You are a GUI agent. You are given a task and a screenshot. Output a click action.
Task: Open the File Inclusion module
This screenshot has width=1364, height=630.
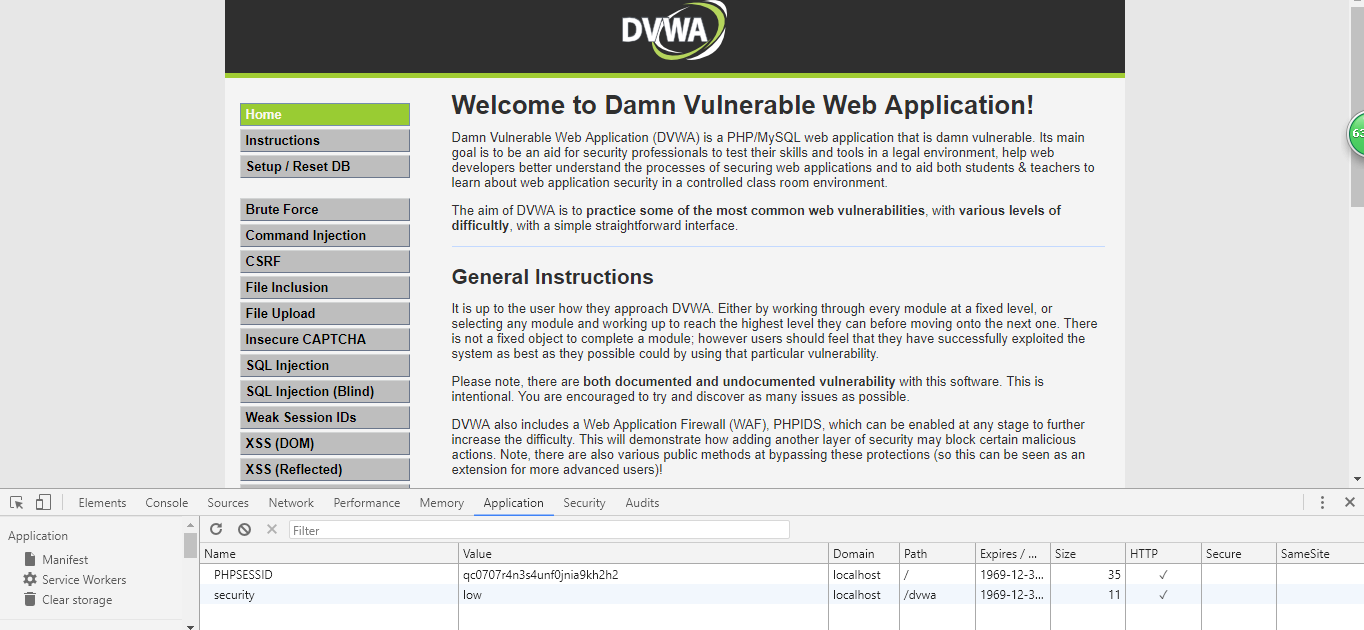pos(325,288)
